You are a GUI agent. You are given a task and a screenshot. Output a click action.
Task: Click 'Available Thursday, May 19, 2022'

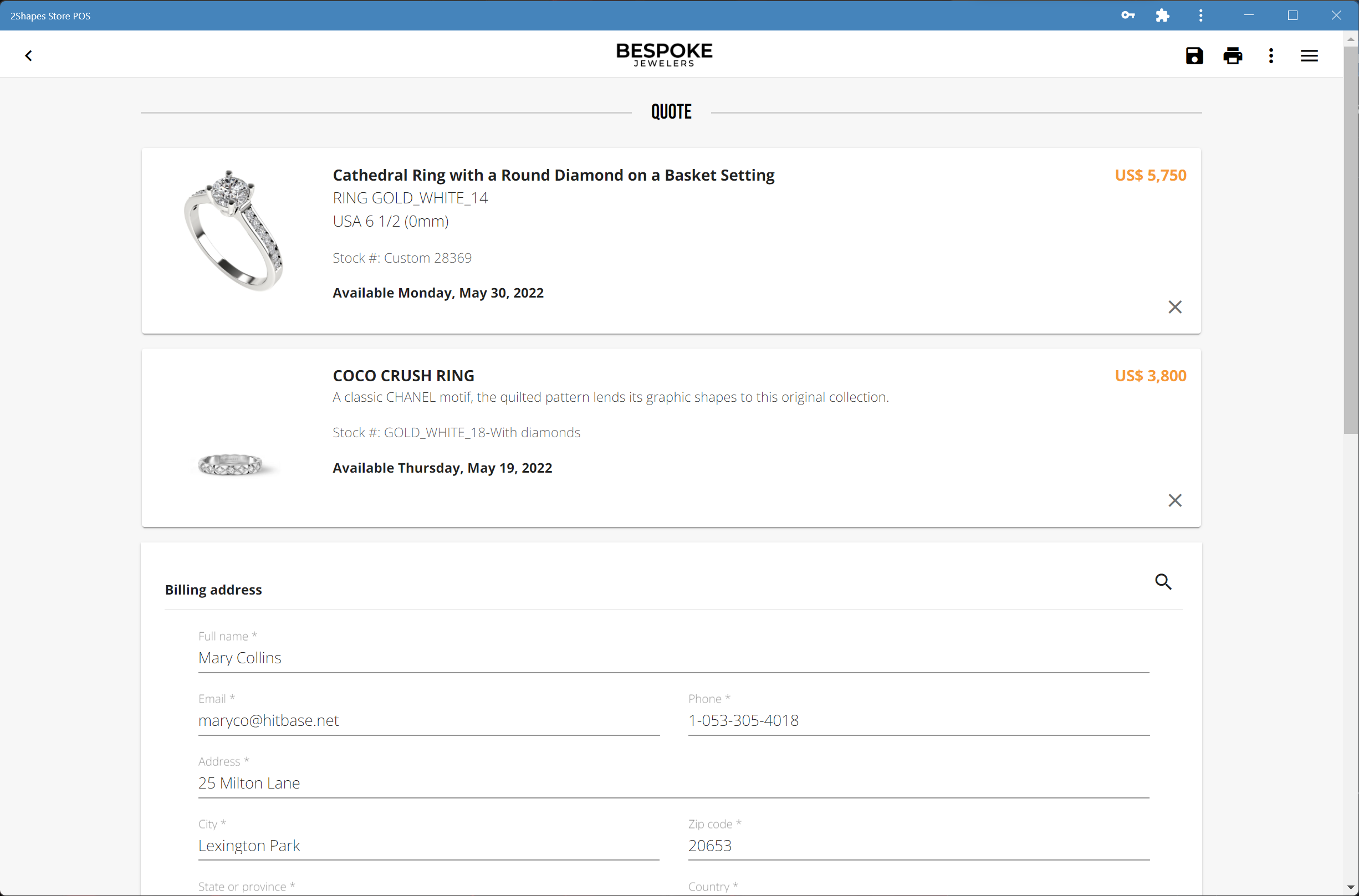point(442,468)
